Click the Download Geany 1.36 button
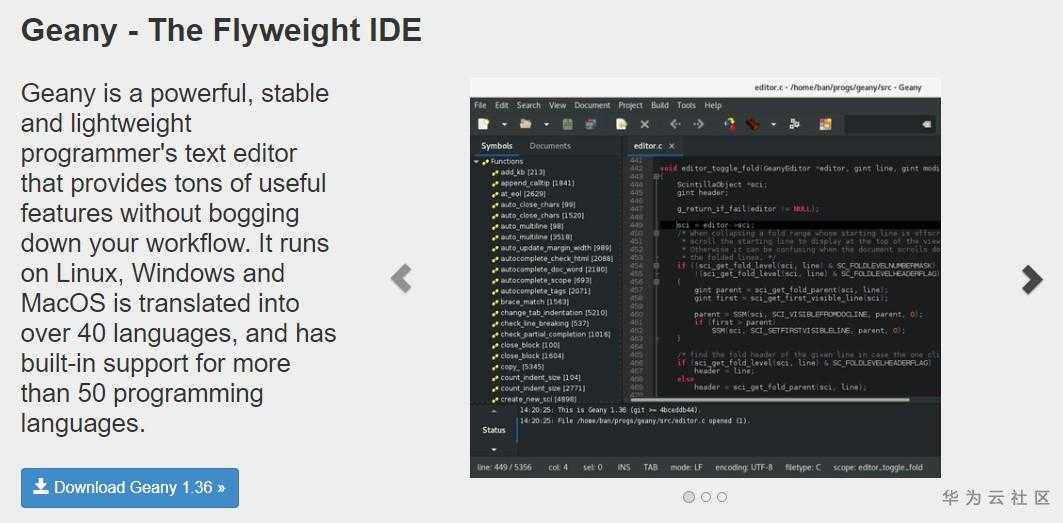 tap(129, 488)
